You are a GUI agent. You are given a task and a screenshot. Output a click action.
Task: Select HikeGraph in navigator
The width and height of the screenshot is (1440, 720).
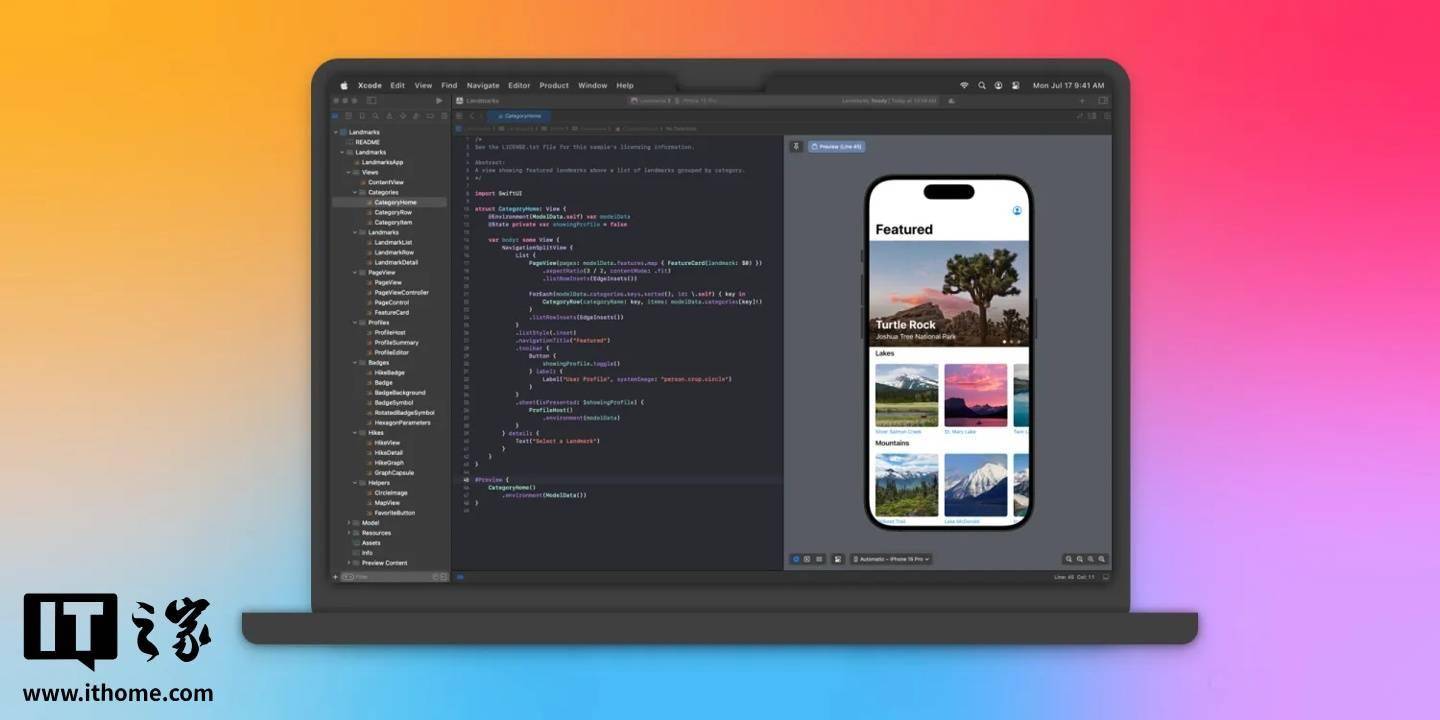coord(389,462)
